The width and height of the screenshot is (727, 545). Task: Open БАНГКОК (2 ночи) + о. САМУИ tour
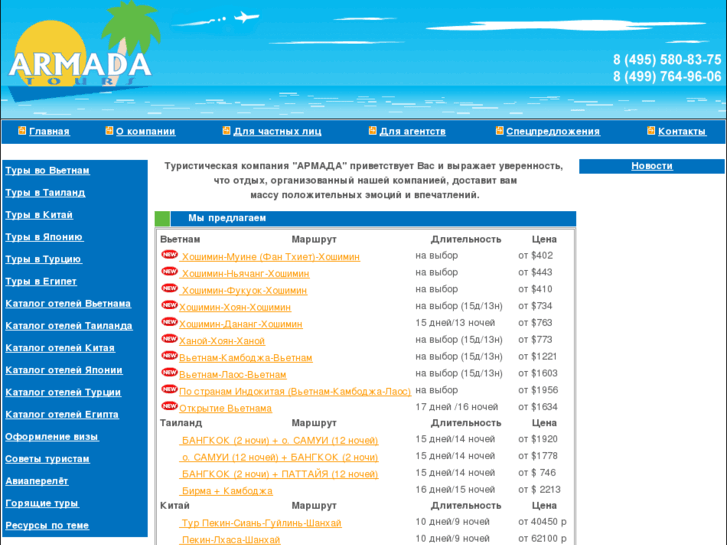pyautogui.click(x=279, y=441)
